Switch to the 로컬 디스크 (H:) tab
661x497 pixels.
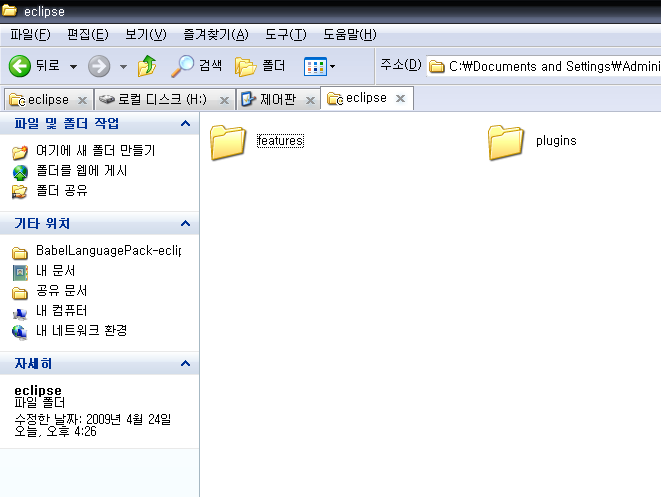pyautogui.click(x=164, y=99)
